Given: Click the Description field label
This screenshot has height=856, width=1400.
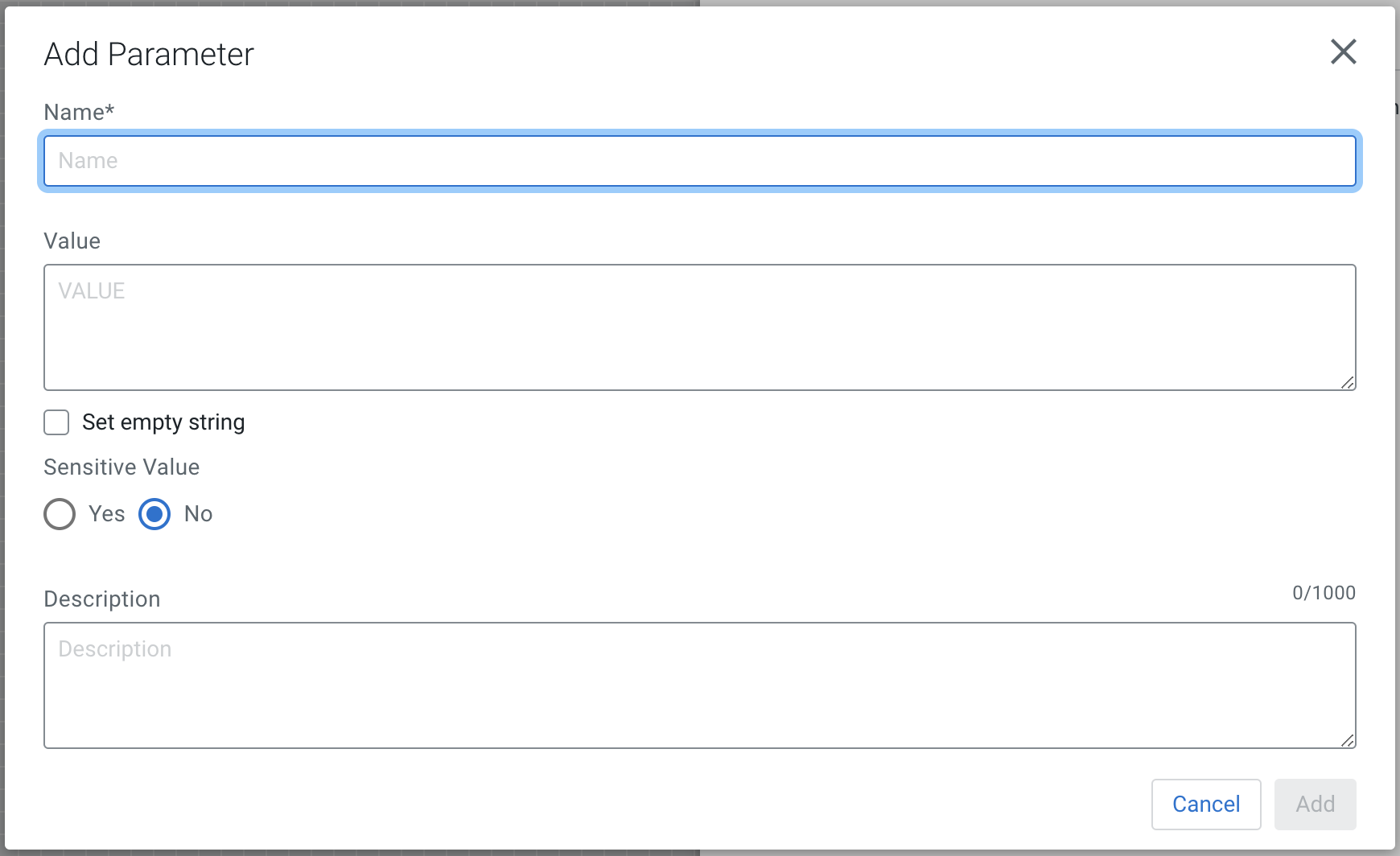Looking at the screenshot, I should coord(102,599).
